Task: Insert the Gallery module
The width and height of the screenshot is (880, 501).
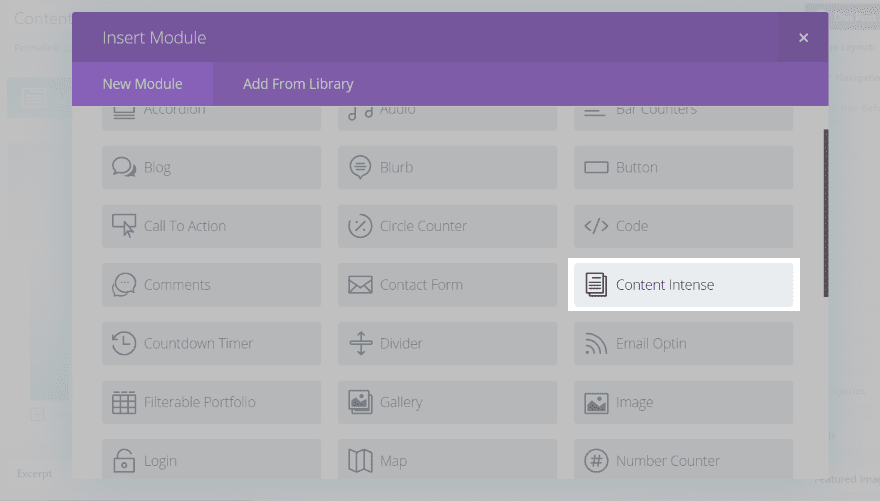Action: (x=447, y=402)
